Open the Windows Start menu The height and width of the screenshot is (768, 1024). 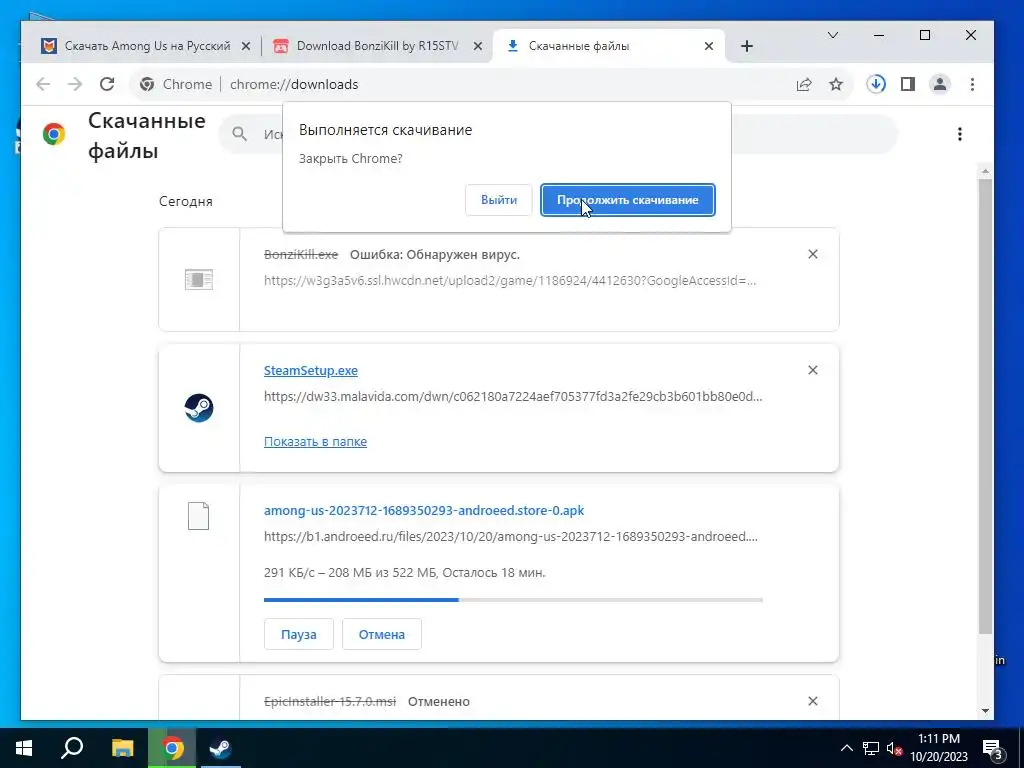point(24,748)
